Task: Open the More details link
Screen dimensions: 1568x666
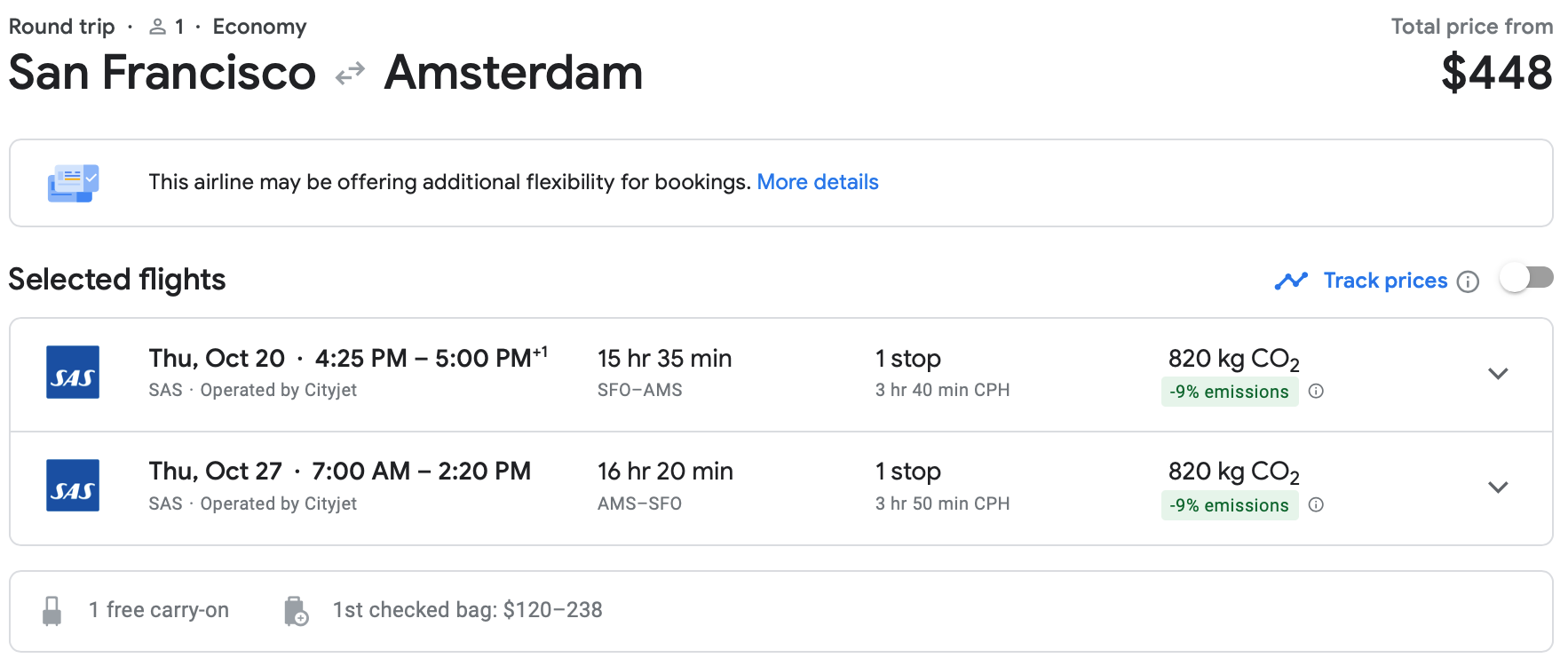Action: coord(817,182)
